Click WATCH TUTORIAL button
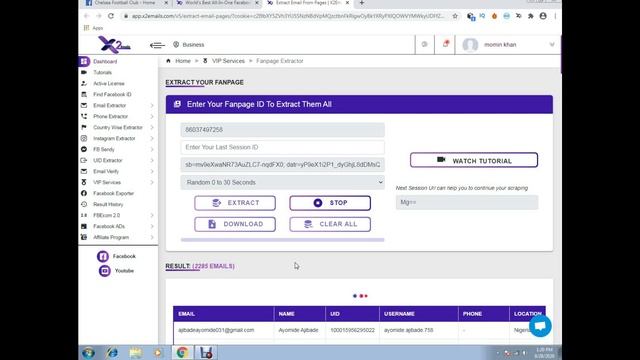640x360 pixels. click(474, 160)
